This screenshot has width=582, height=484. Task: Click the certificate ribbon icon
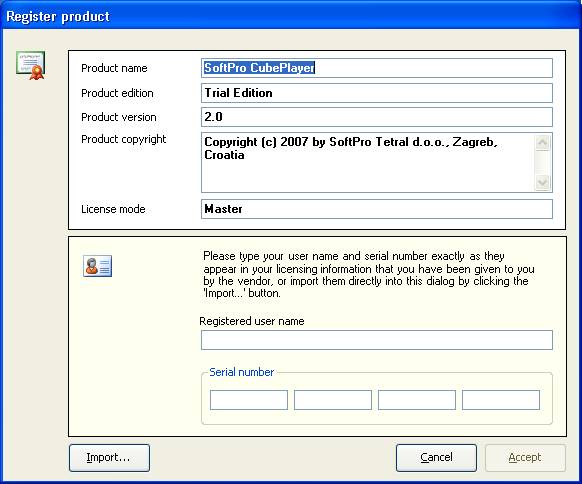(x=30, y=65)
